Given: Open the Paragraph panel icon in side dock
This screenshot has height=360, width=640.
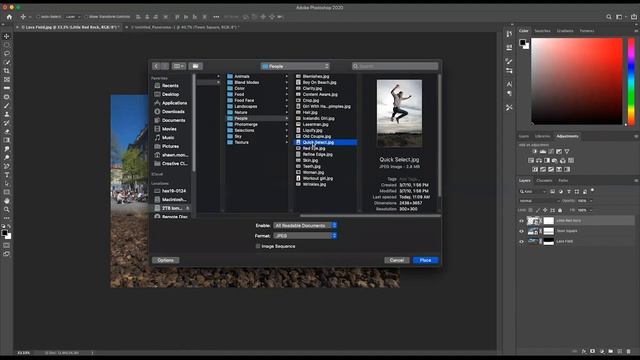Looking at the screenshot, I should pyautogui.click(x=509, y=93).
